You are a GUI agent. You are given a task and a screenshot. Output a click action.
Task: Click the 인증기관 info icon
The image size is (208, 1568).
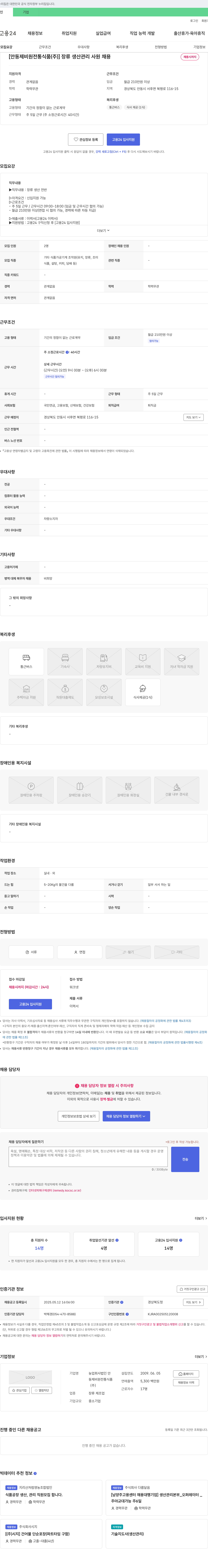[122, 1302]
